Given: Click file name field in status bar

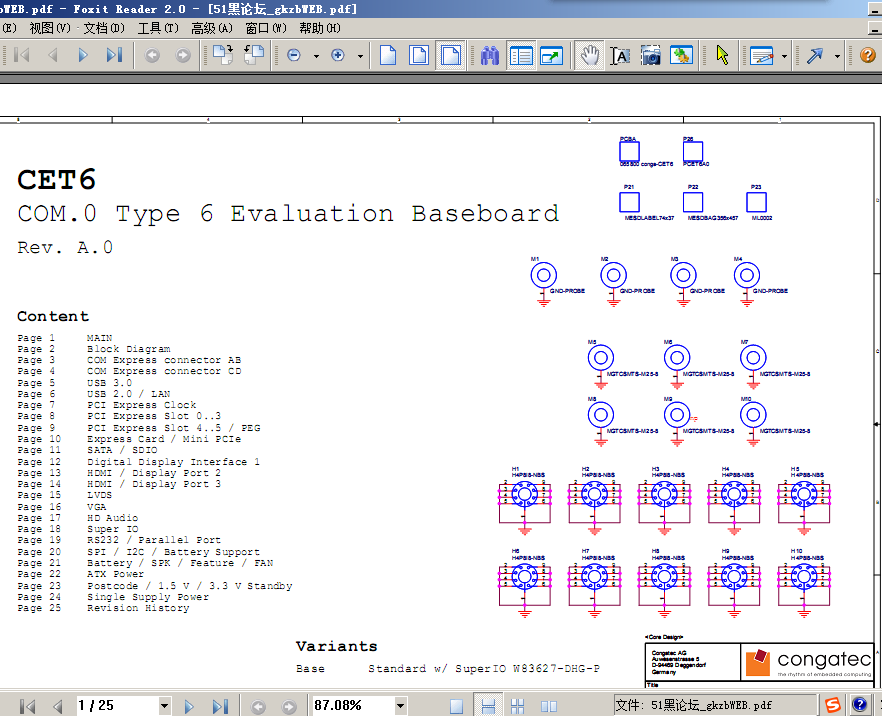Looking at the screenshot, I should pos(715,705).
